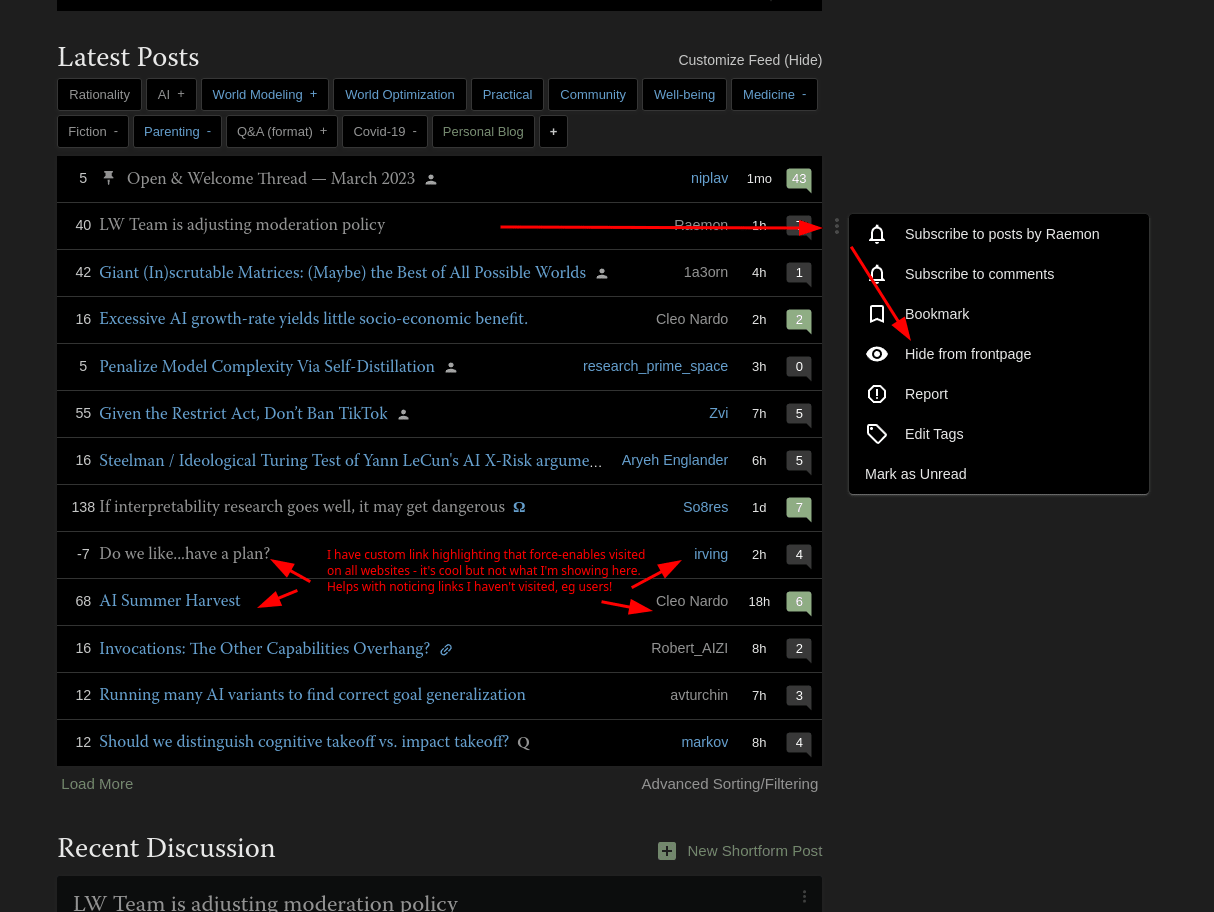Choose Subscribe to comments menu entry
Screen dimensions: 1214x912
[979, 274]
